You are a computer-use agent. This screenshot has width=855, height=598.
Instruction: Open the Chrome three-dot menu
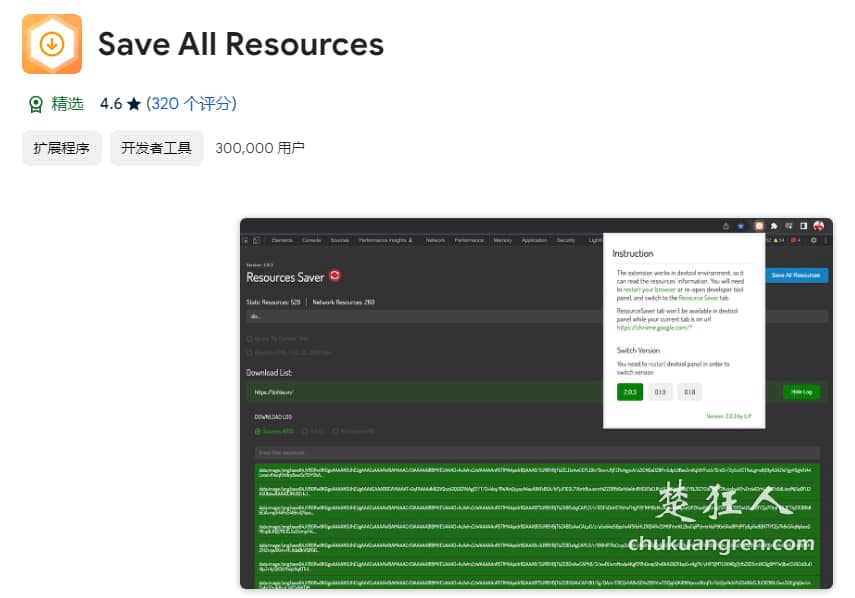(x=825, y=240)
